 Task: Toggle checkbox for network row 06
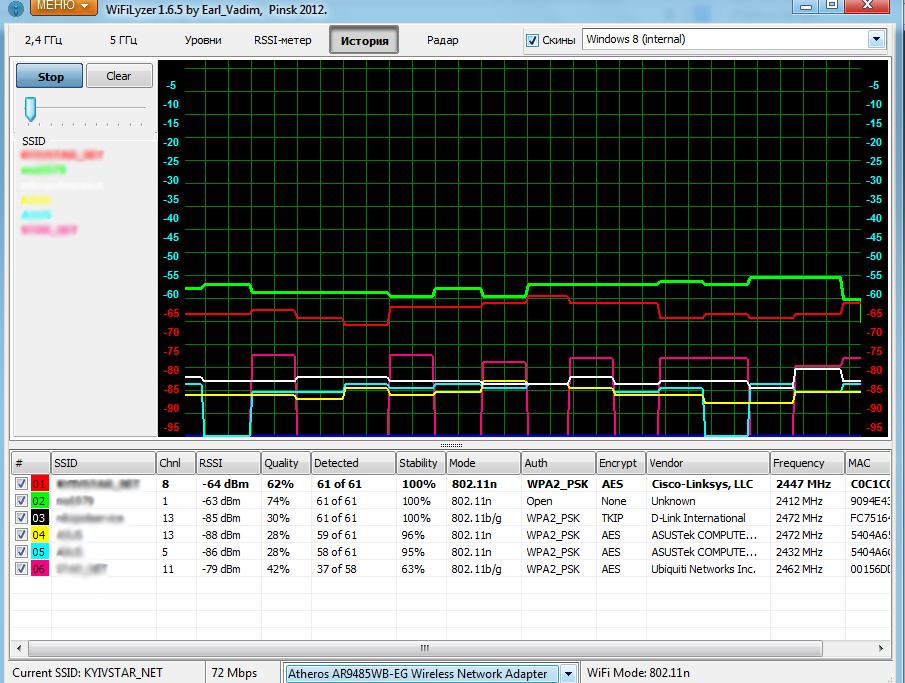[21, 569]
